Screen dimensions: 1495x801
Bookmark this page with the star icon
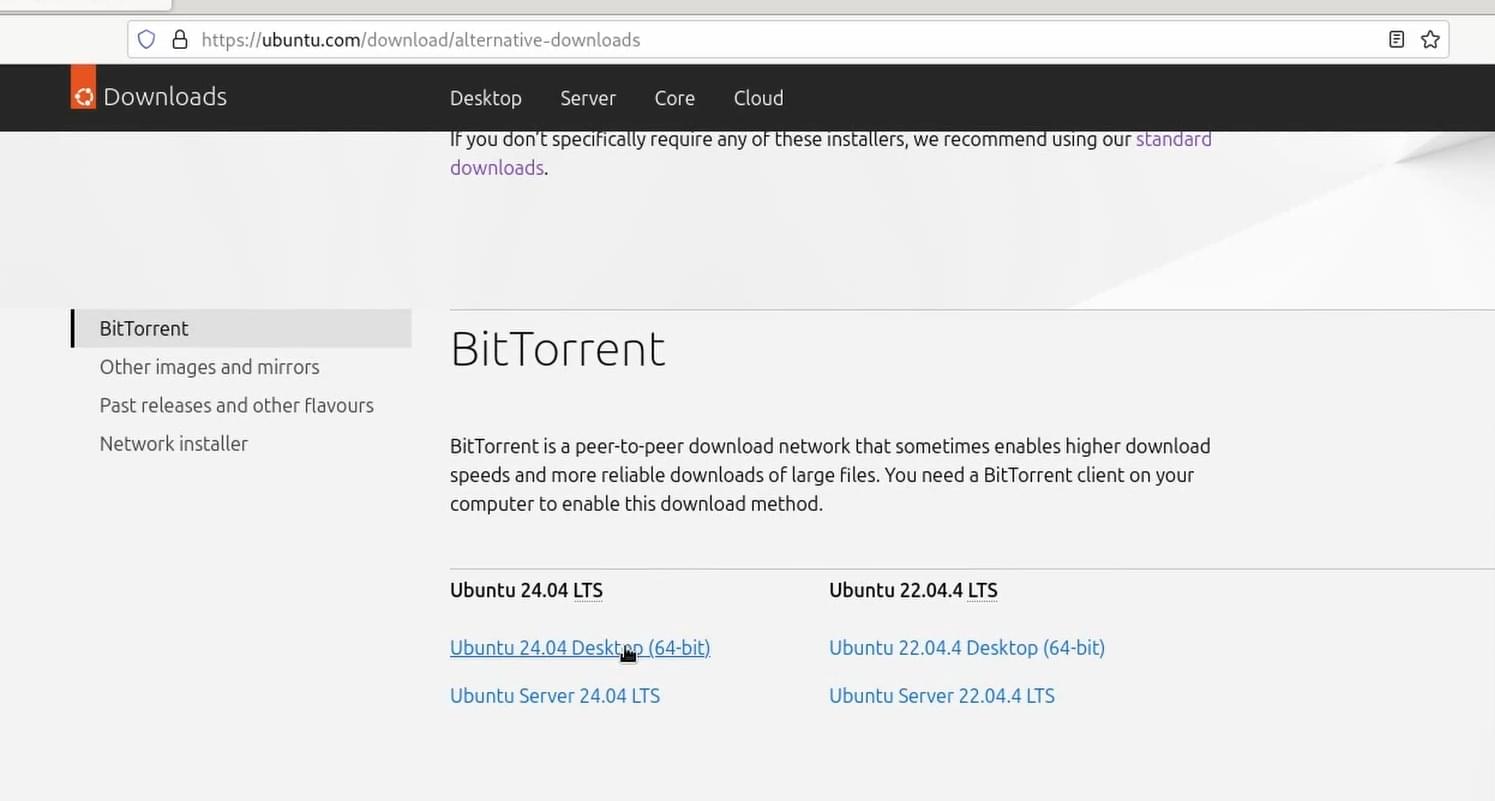[1430, 40]
